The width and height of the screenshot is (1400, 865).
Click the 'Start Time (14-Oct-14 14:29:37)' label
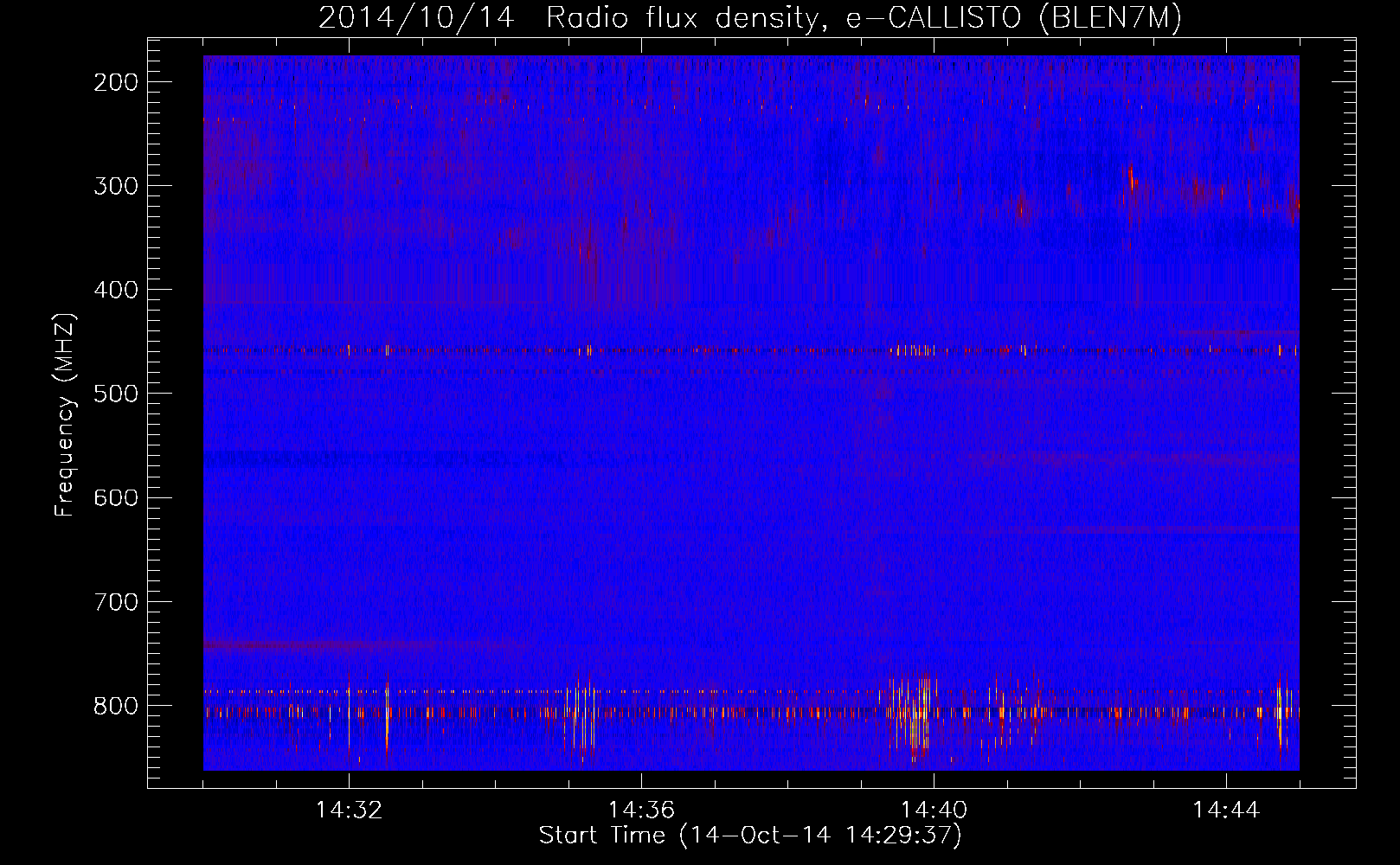pos(750,836)
